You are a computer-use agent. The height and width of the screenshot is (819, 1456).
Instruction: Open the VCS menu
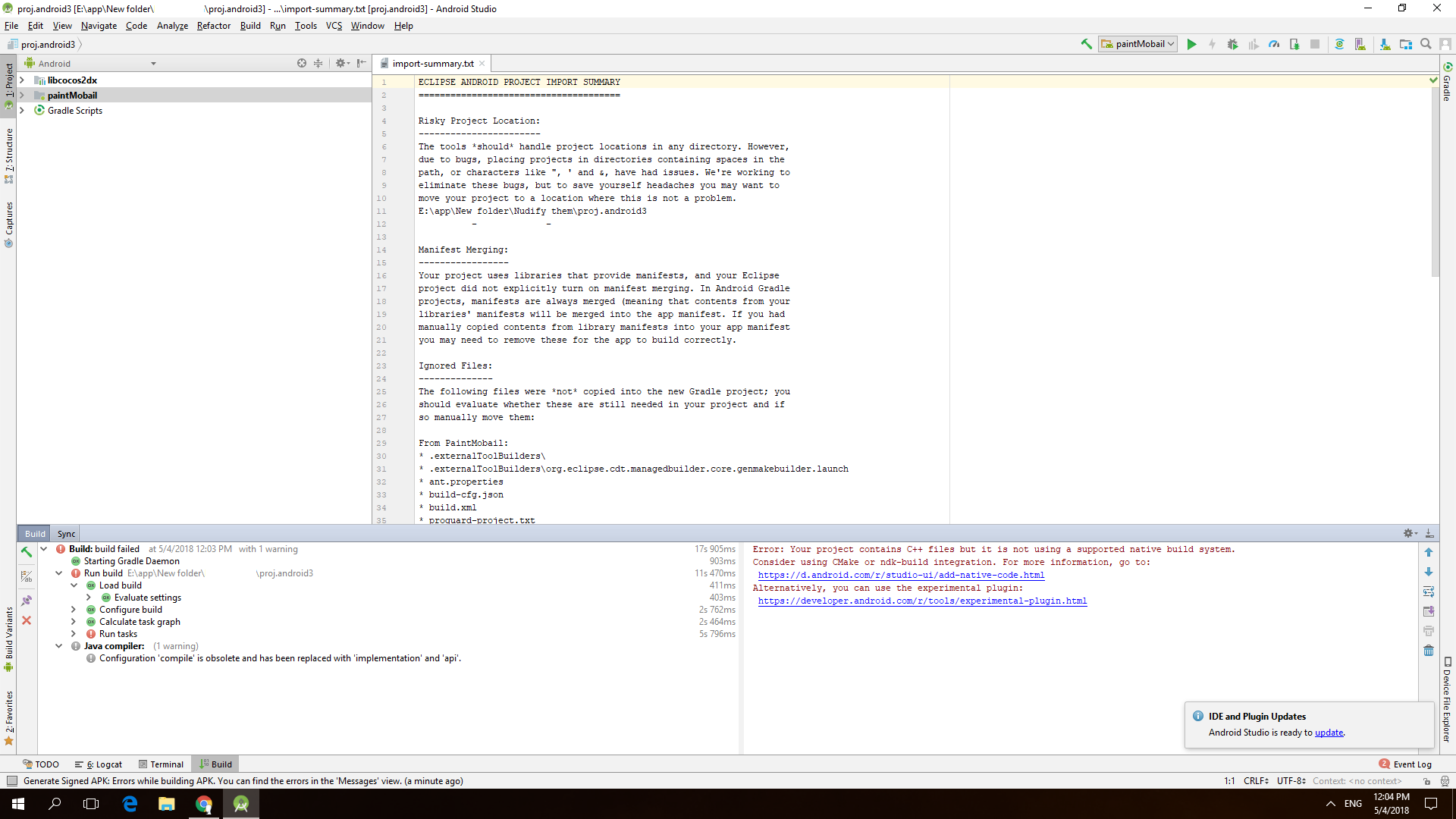pyautogui.click(x=334, y=26)
